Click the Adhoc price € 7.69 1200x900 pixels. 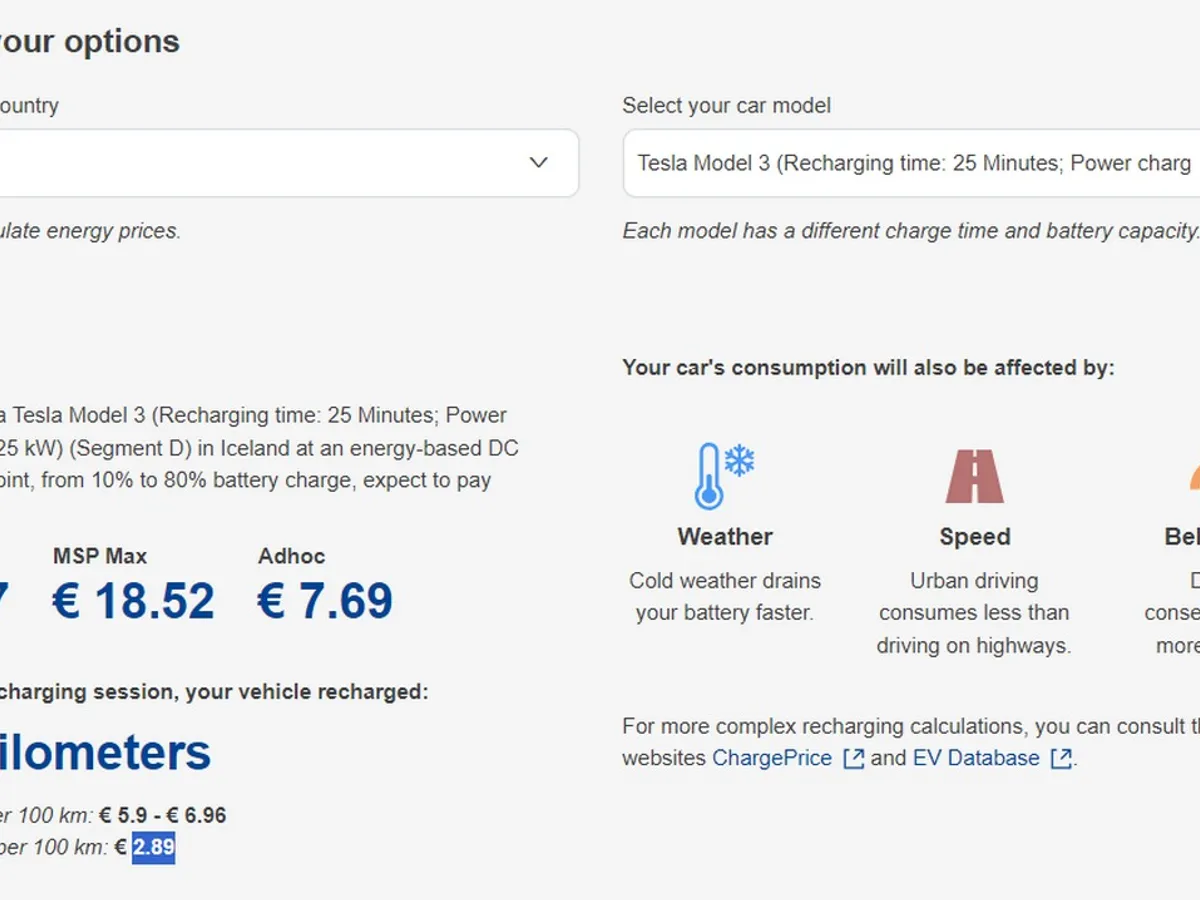point(325,601)
